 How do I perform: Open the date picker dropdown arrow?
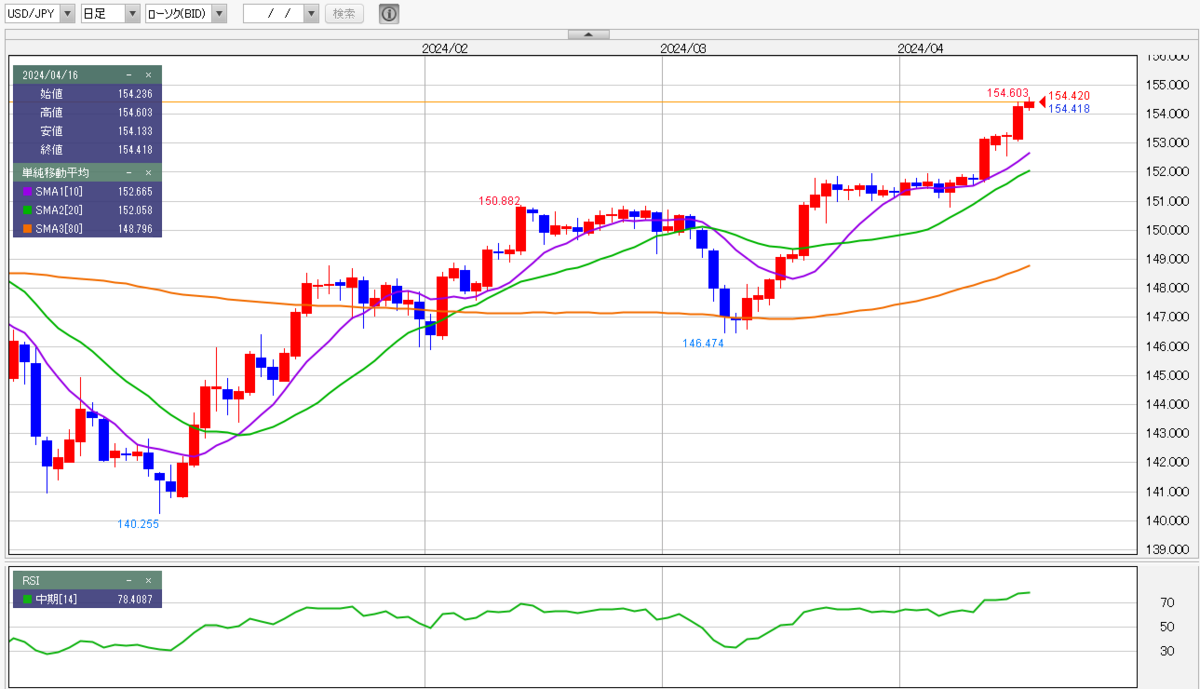coord(311,14)
